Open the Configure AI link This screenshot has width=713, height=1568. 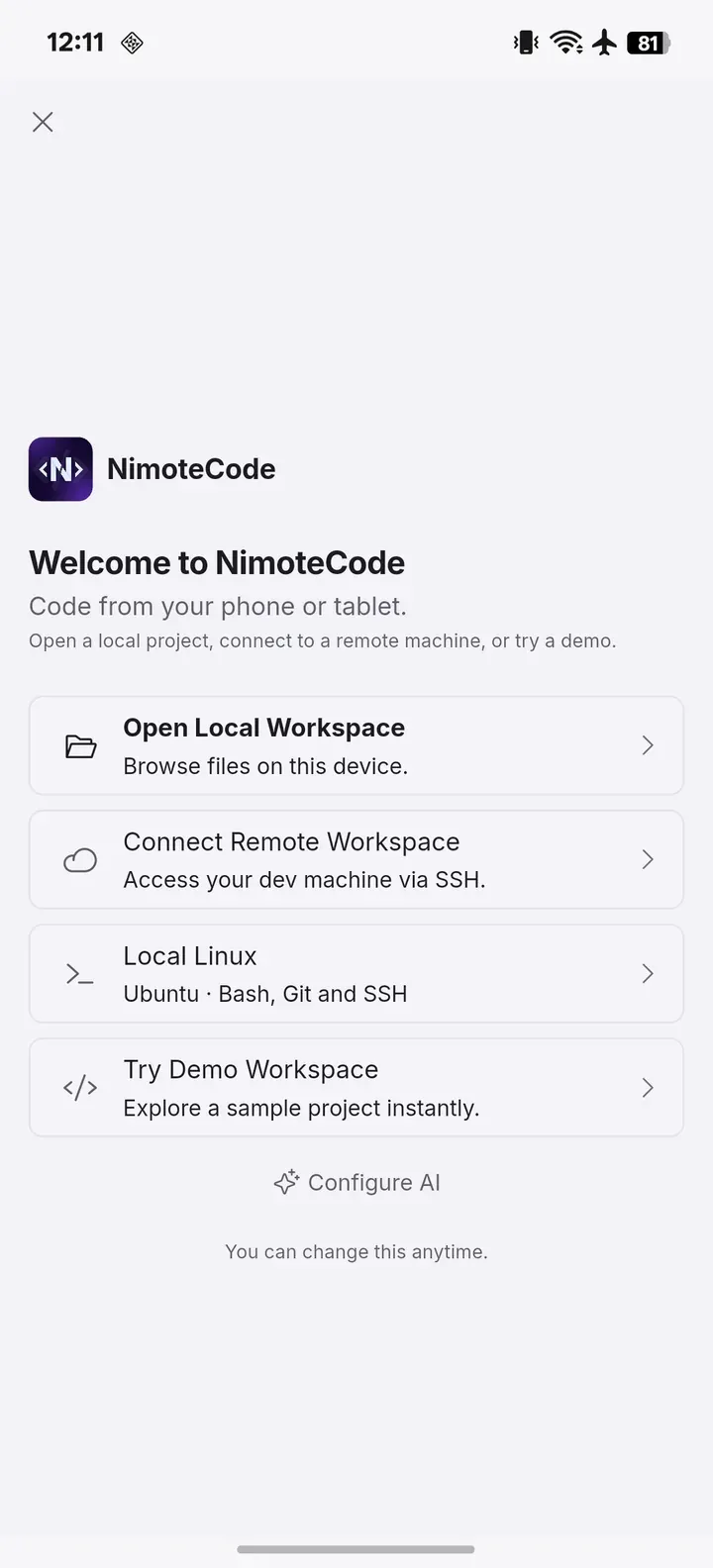pyautogui.click(x=356, y=1182)
